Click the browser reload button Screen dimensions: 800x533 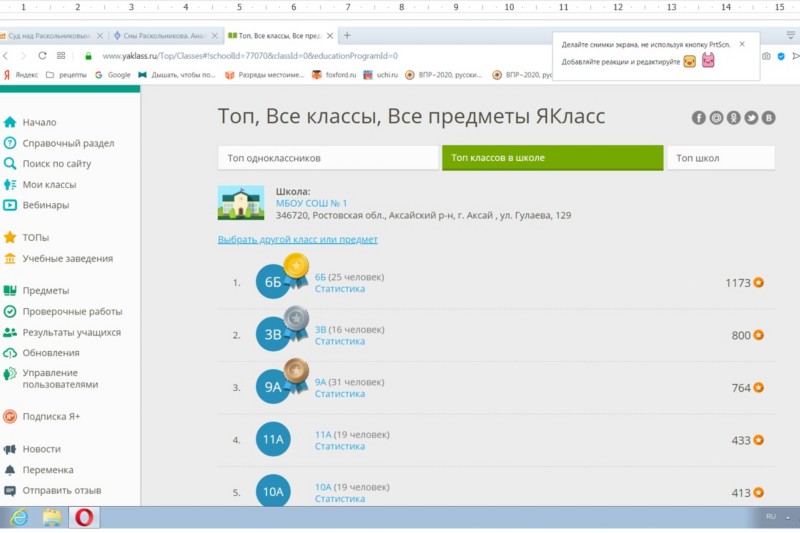42,56
